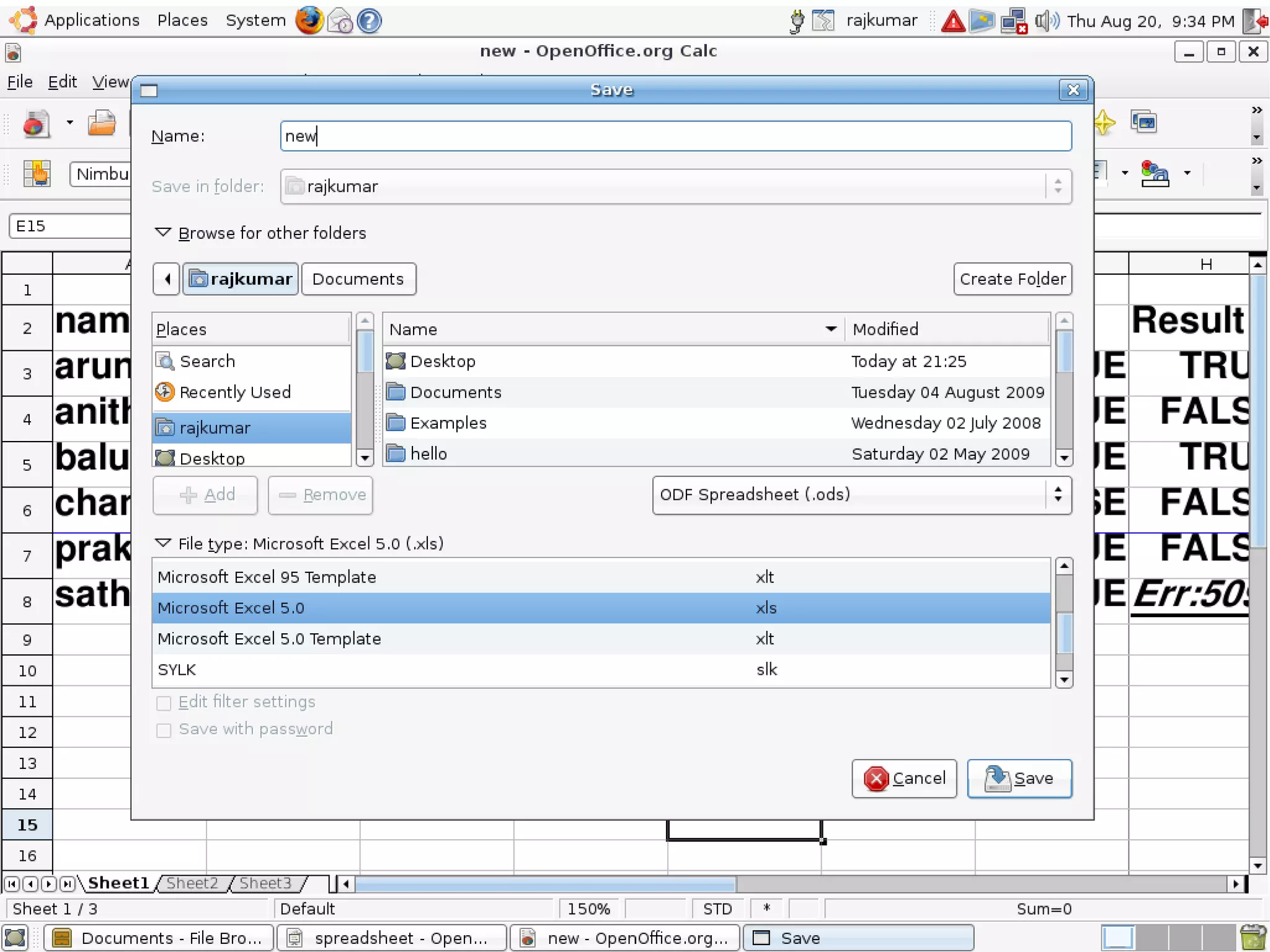Click the back arrow path button

click(167, 279)
